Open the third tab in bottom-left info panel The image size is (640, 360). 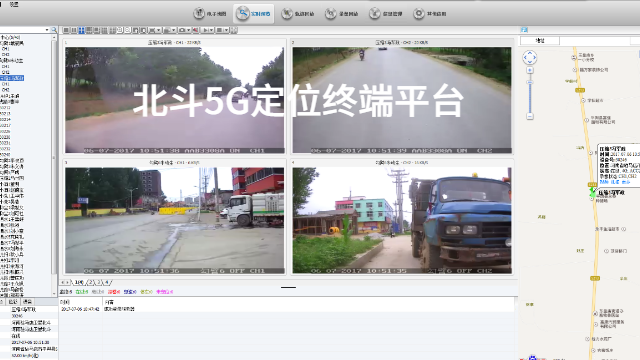(27, 302)
